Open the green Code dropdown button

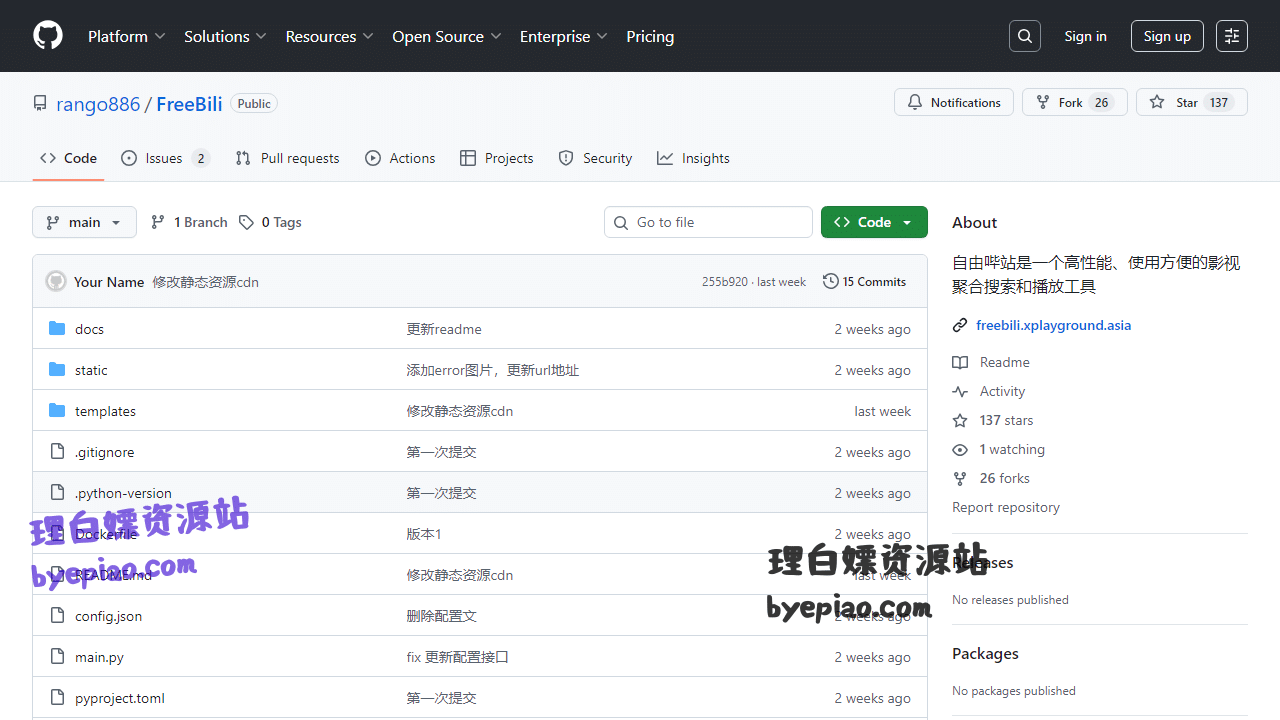874,222
